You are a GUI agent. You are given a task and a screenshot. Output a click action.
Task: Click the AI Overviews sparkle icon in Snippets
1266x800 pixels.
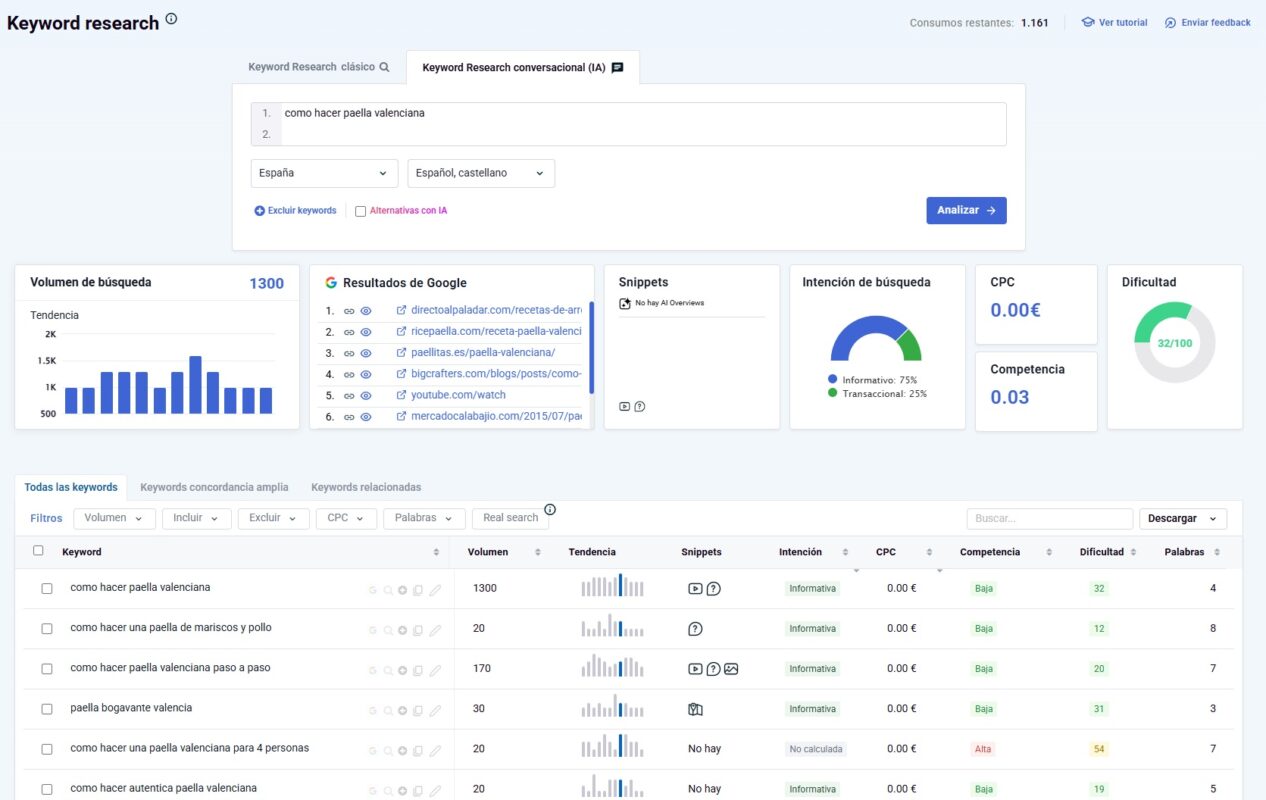(x=625, y=303)
